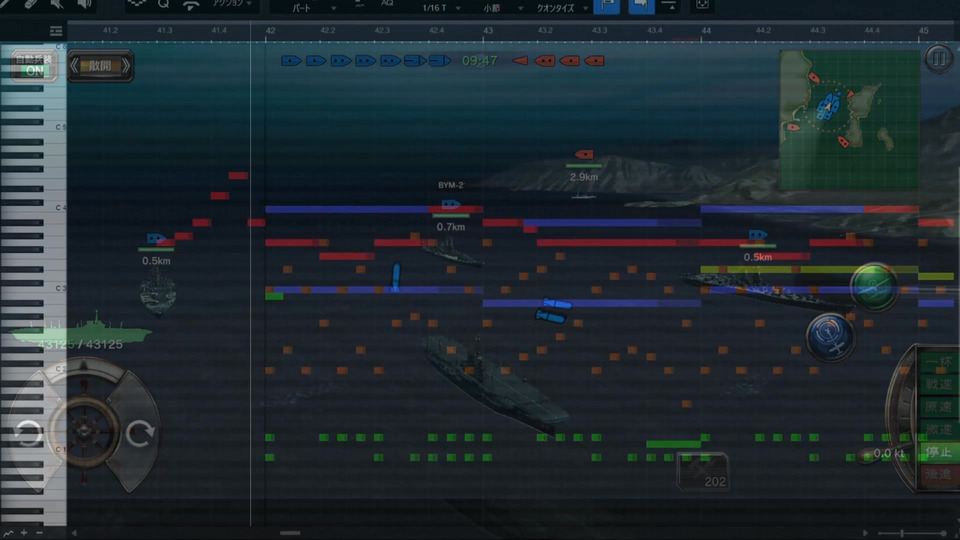This screenshot has height=540, width=960.
Task: Select the BYM-2 allied ship marker
Action: (451, 204)
